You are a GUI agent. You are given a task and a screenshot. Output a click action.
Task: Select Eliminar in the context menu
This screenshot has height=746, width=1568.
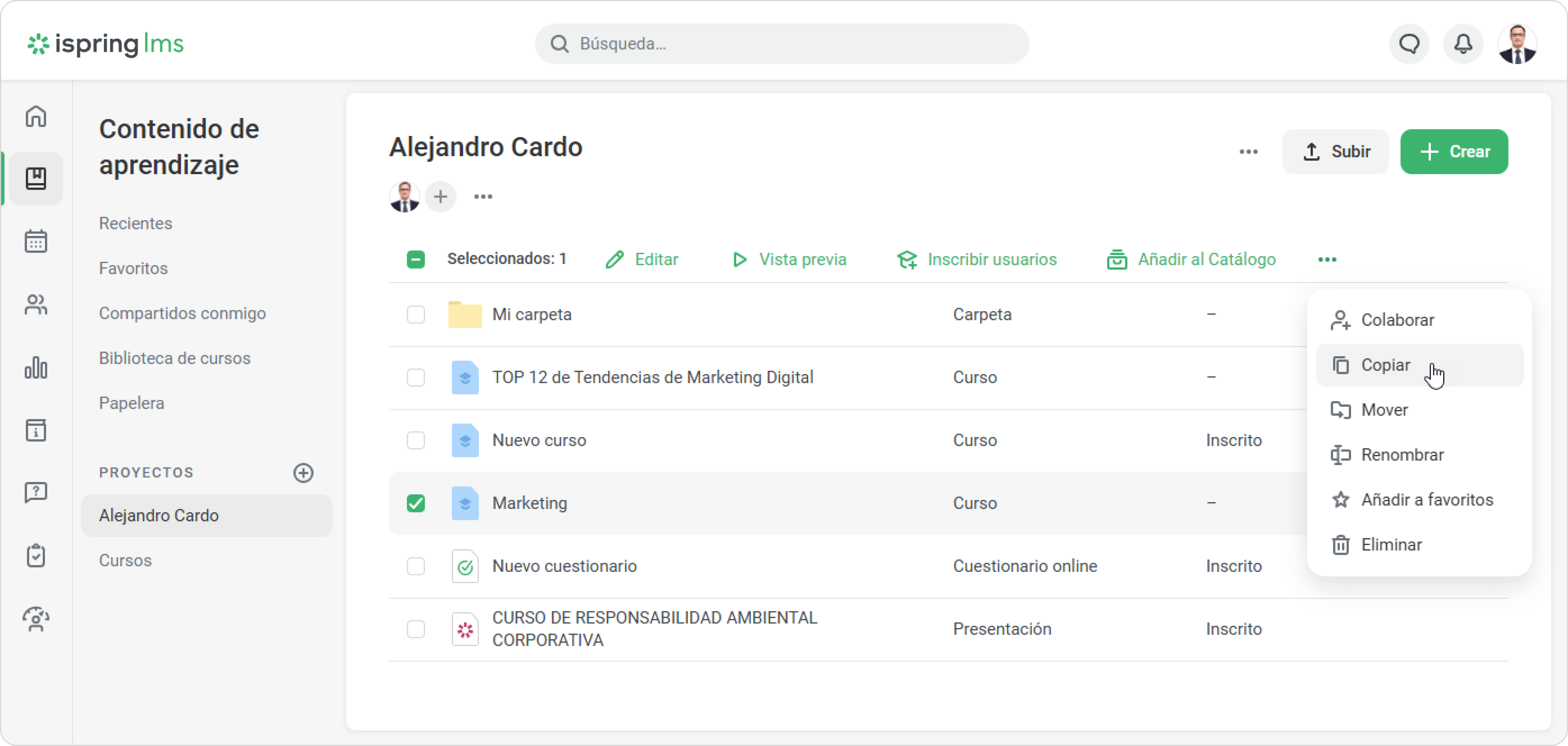[1391, 545]
